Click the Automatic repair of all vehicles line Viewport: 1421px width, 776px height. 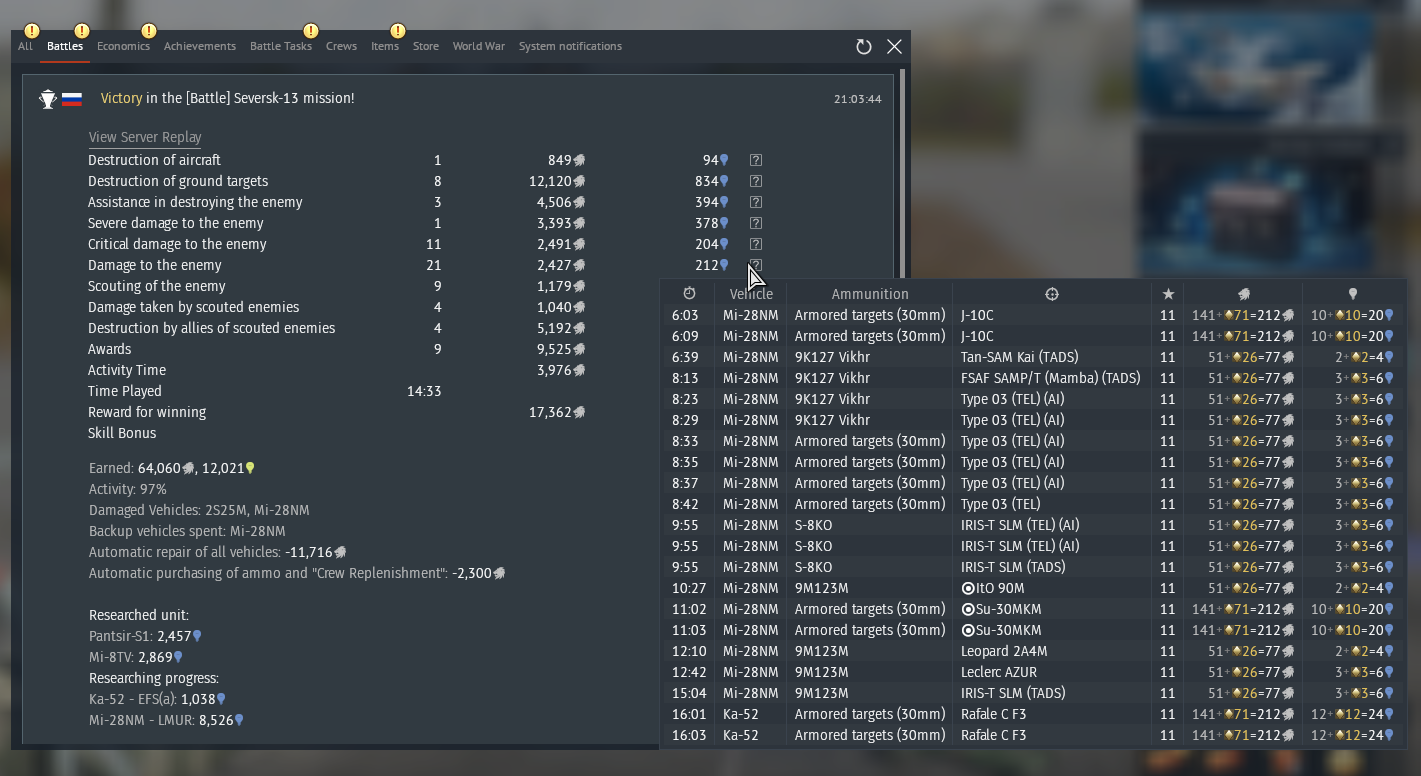coord(218,552)
